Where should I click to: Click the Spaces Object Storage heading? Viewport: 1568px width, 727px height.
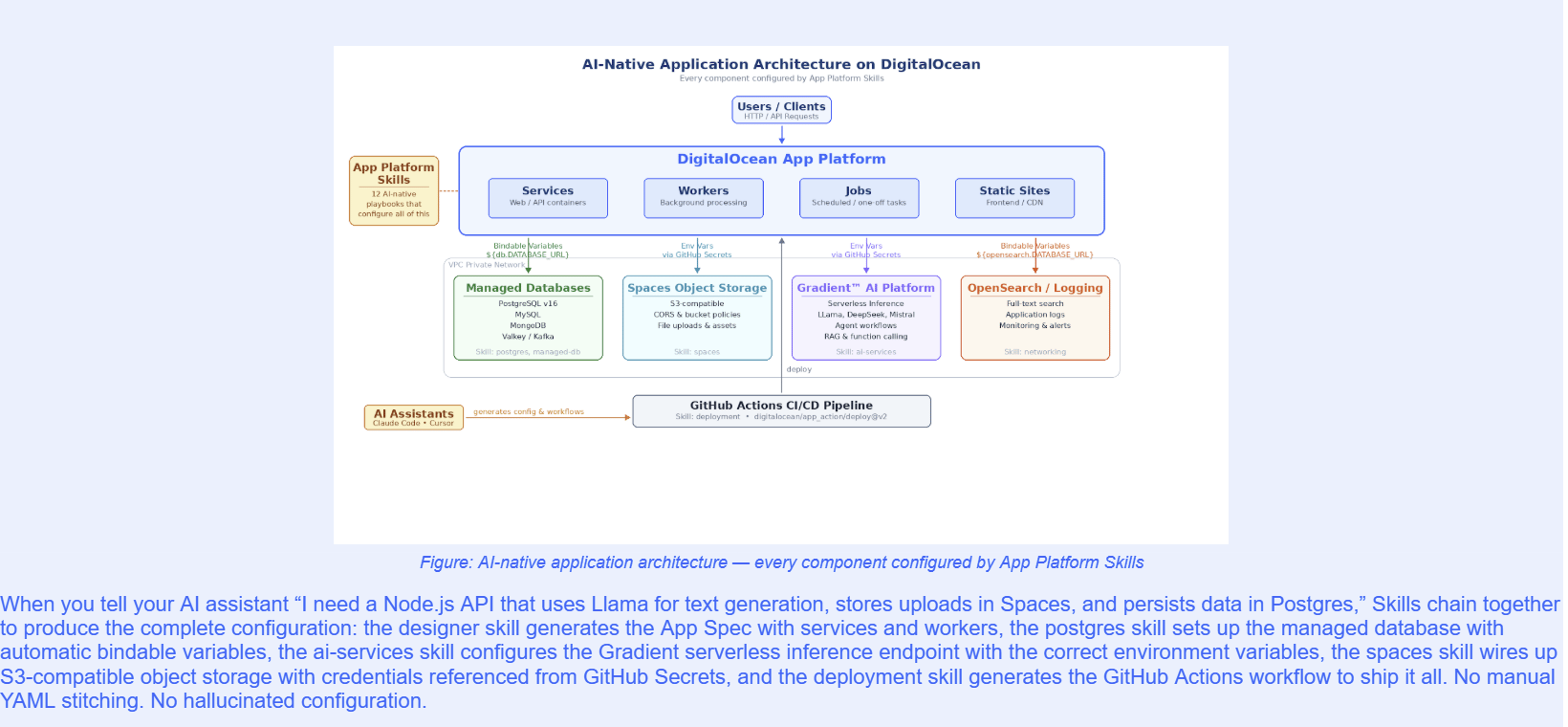[x=697, y=288]
